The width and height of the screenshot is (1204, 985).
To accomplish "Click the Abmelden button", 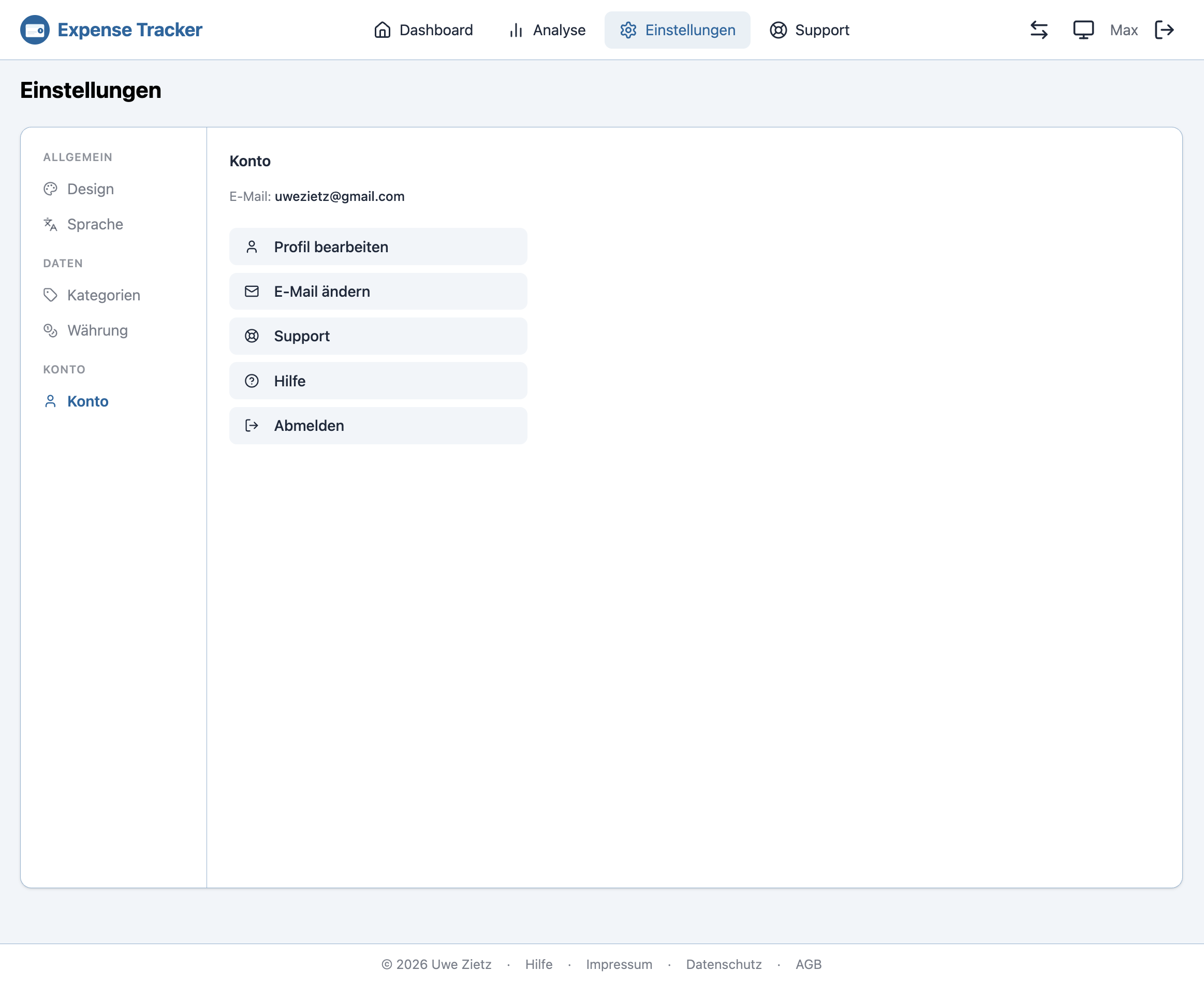I will coord(378,426).
